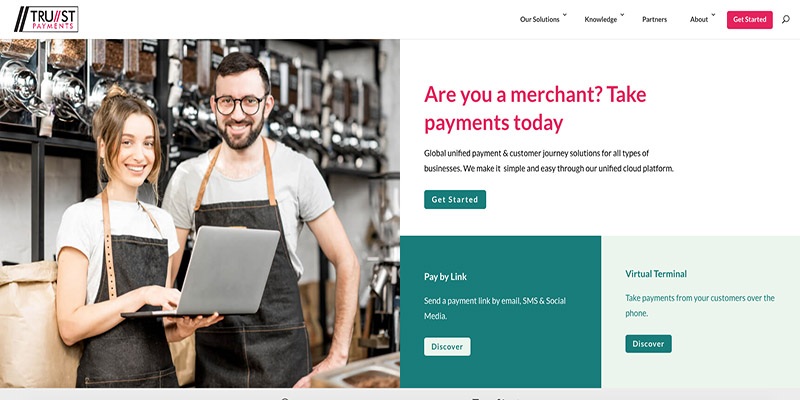Image resolution: width=800 pixels, height=400 pixels.
Task: Click the Virtual Terminal description text
Action: pyautogui.click(x=700, y=305)
